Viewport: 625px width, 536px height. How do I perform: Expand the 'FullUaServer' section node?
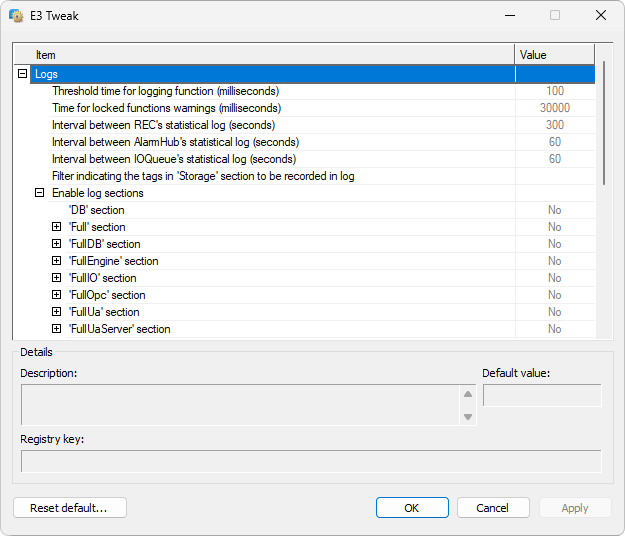pyautogui.click(x=57, y=329)
